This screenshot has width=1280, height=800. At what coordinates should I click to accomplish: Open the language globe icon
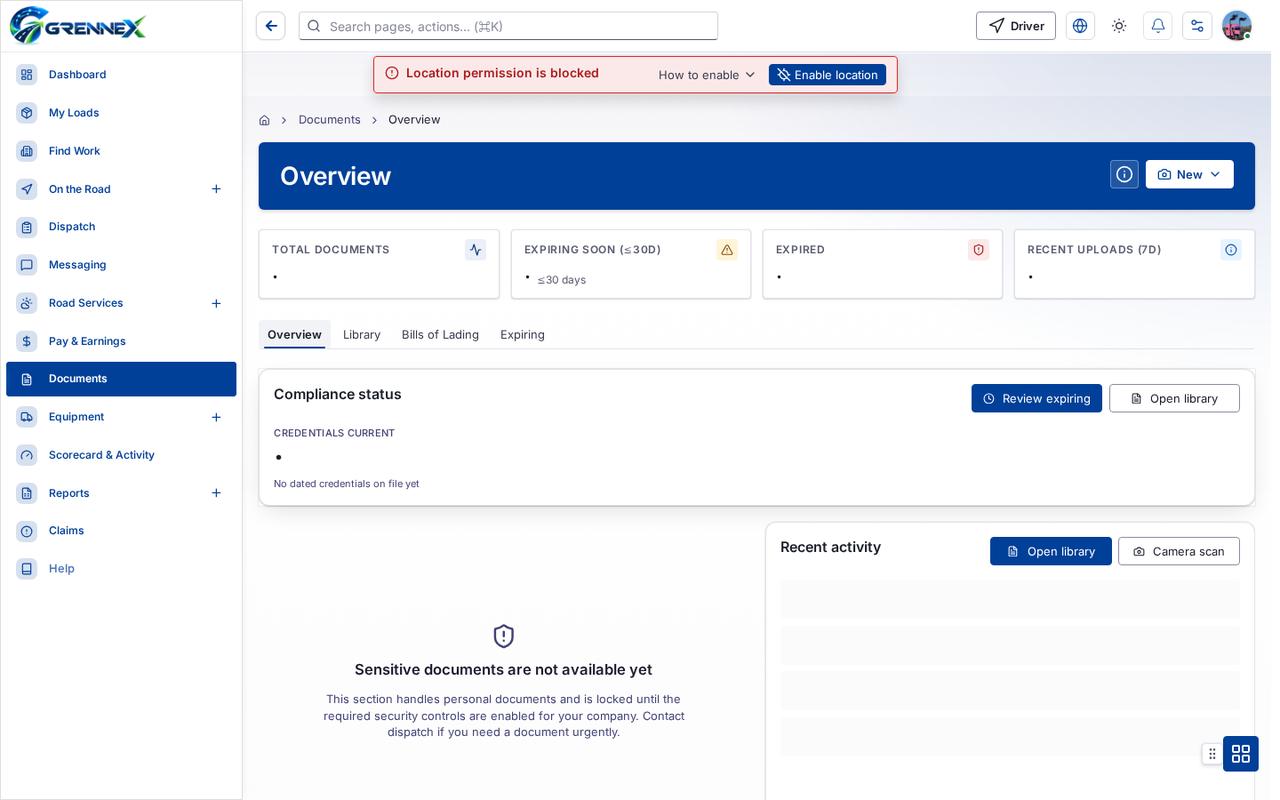pos(1080,26)
